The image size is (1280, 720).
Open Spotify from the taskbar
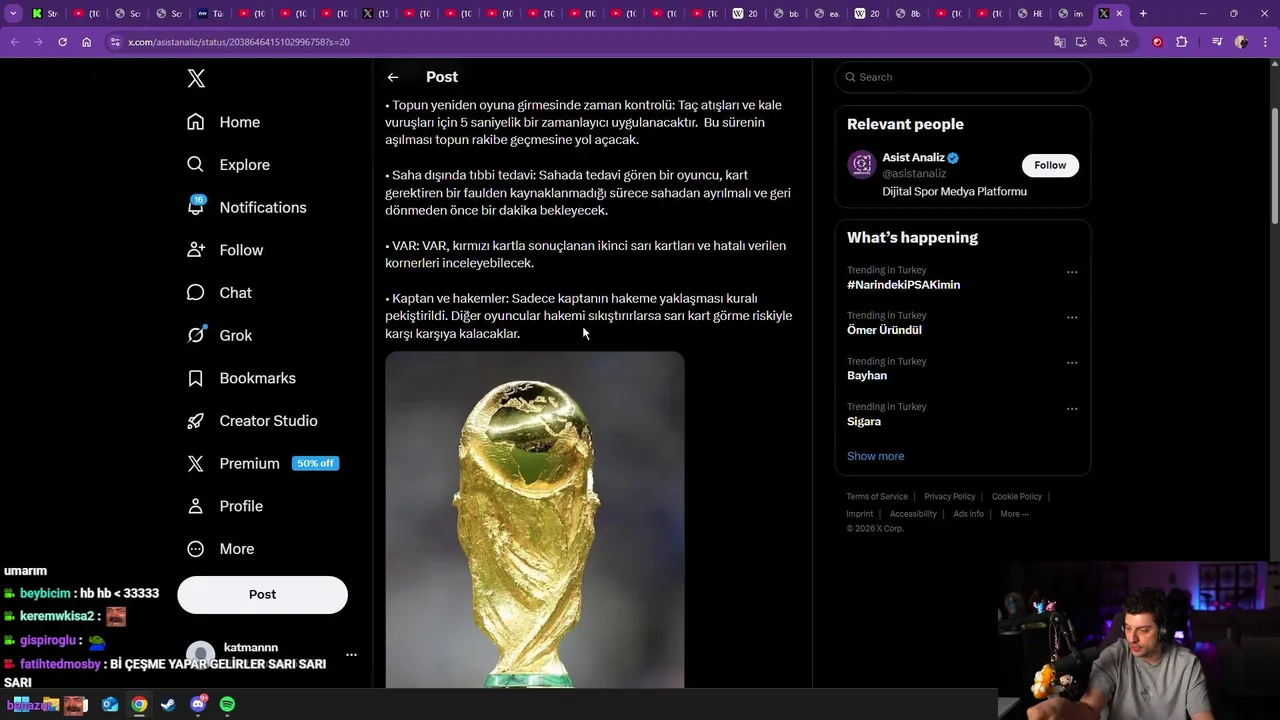click(x=227, y=705)
